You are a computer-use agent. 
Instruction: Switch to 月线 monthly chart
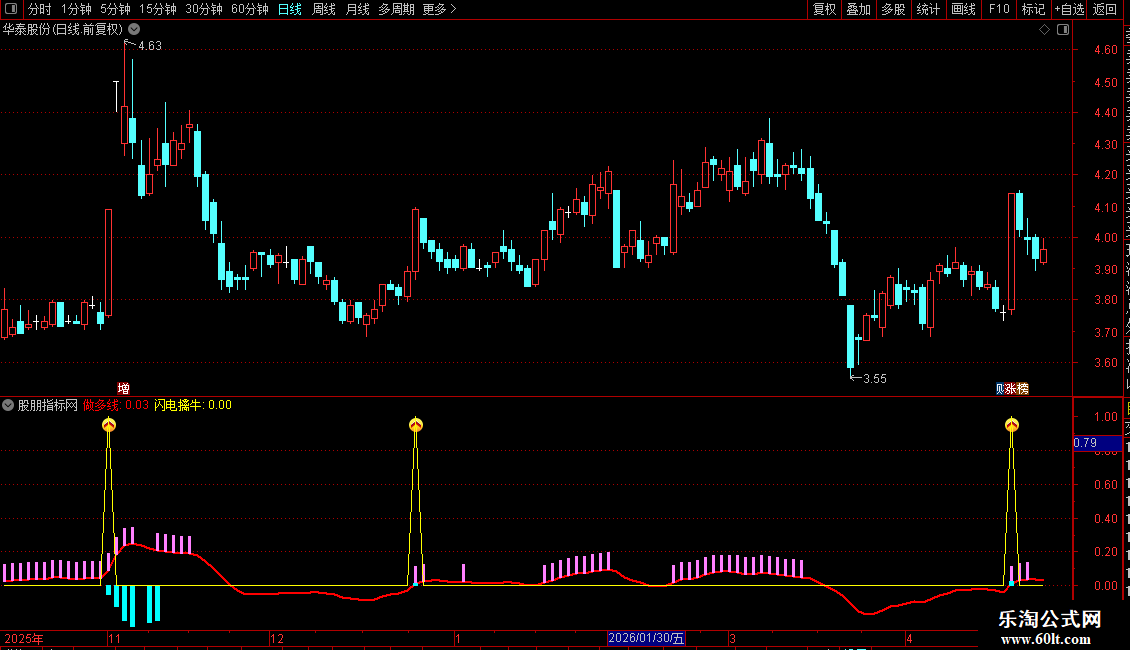(x=357, y=9)
